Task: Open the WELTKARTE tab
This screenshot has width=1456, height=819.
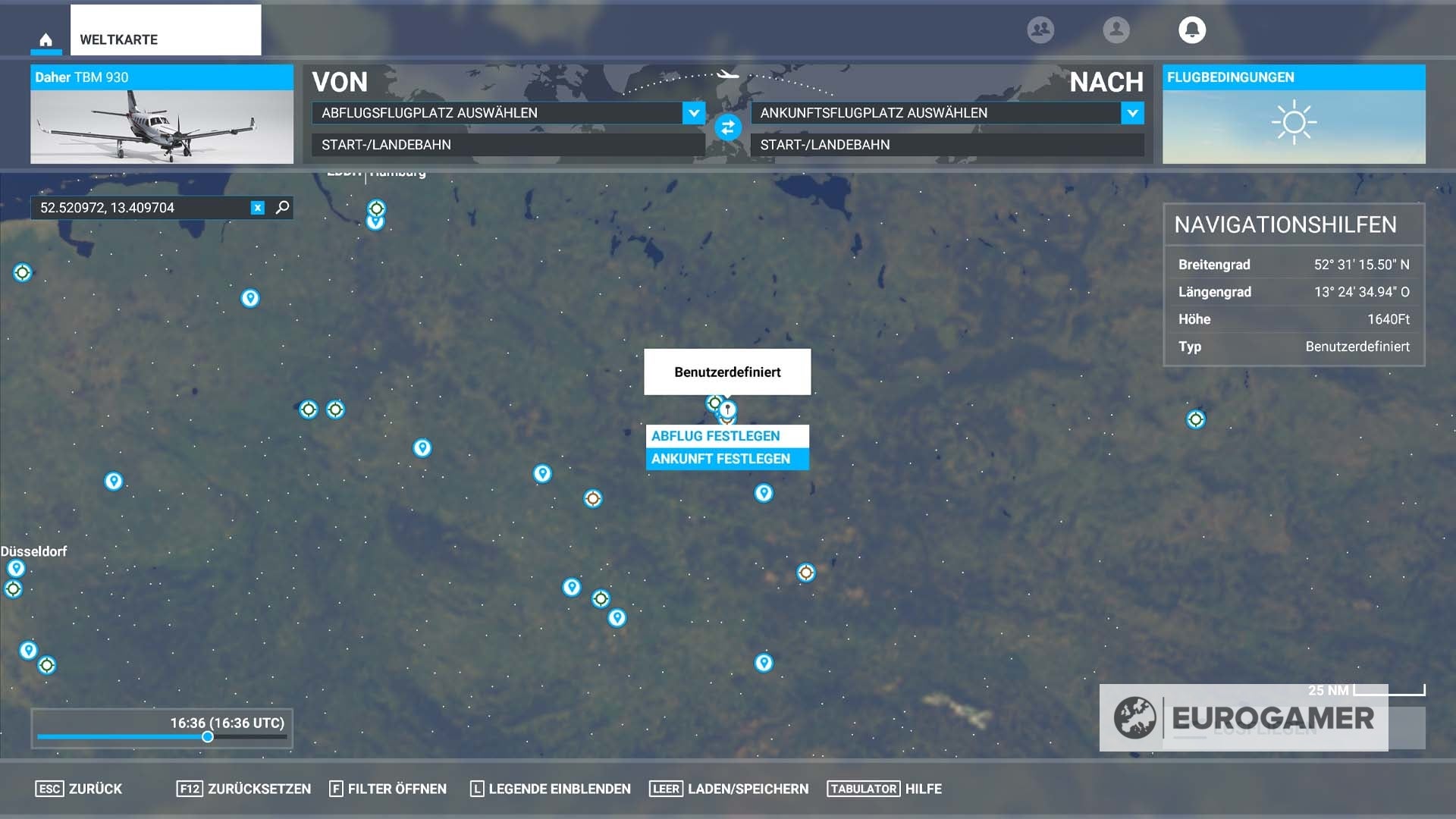Action: (x=165, y=30)
